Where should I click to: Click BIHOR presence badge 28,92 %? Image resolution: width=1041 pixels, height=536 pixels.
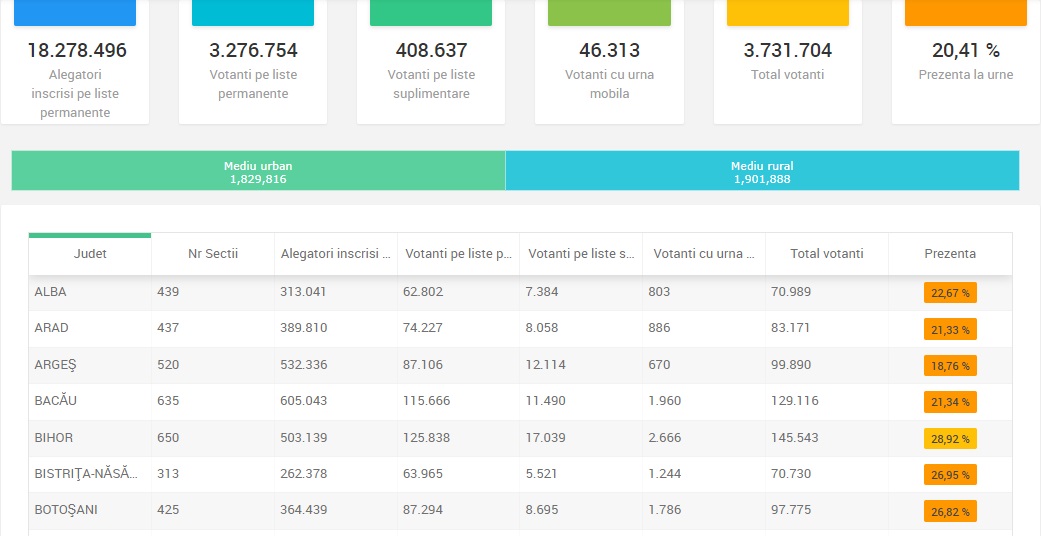pyautogui.click(x=950, y=439)
